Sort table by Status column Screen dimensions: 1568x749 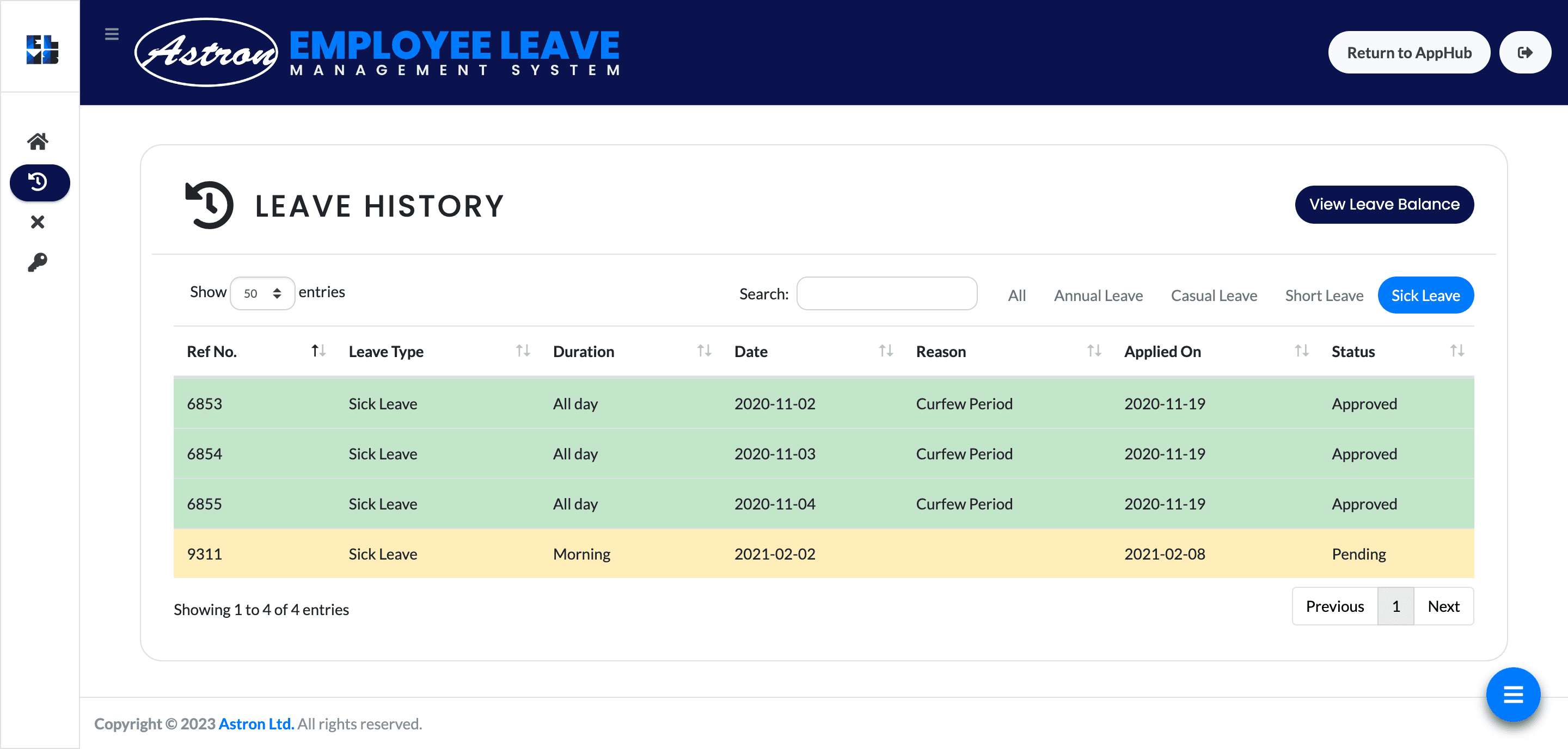tap(1456, 351)
